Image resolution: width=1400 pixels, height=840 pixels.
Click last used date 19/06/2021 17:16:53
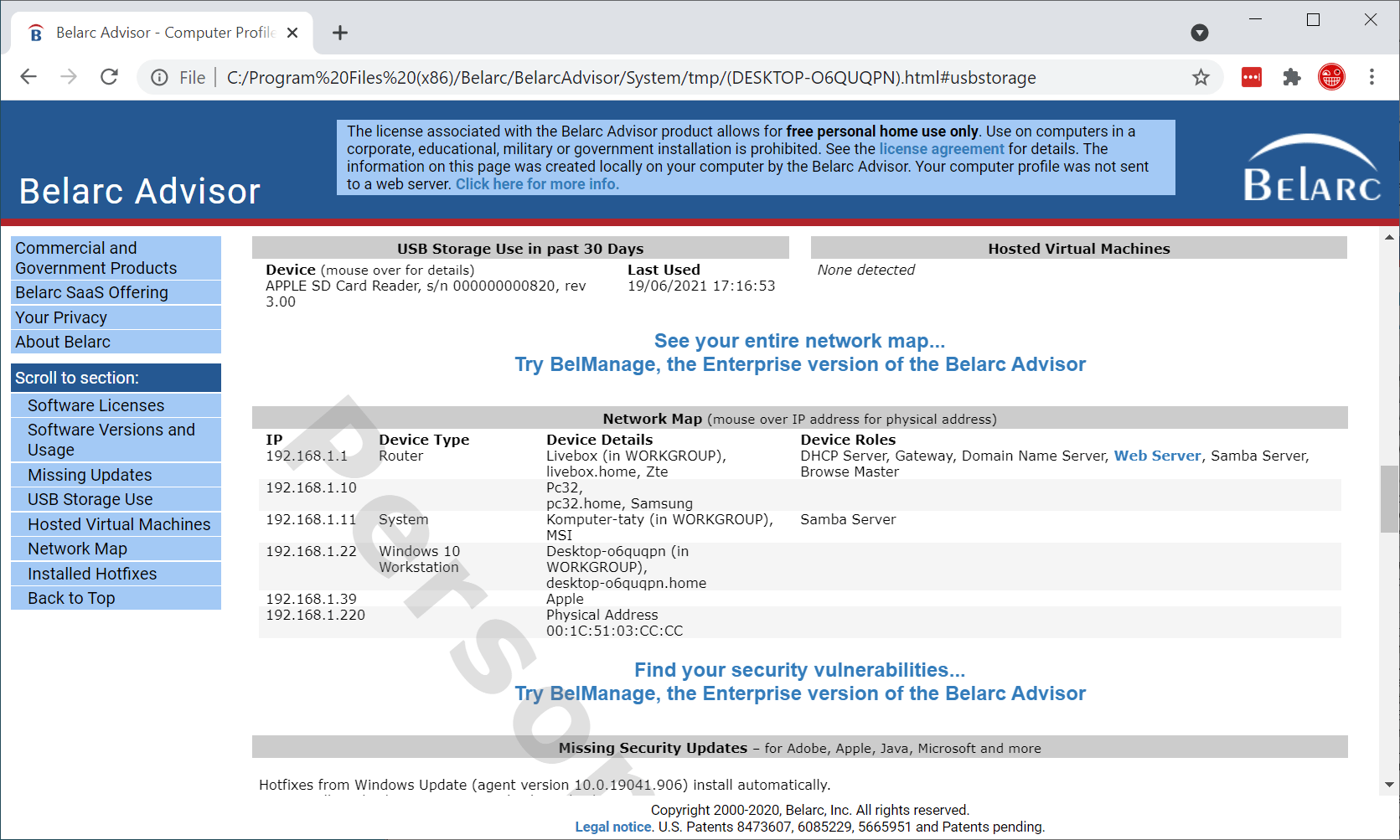coord(701,286)
